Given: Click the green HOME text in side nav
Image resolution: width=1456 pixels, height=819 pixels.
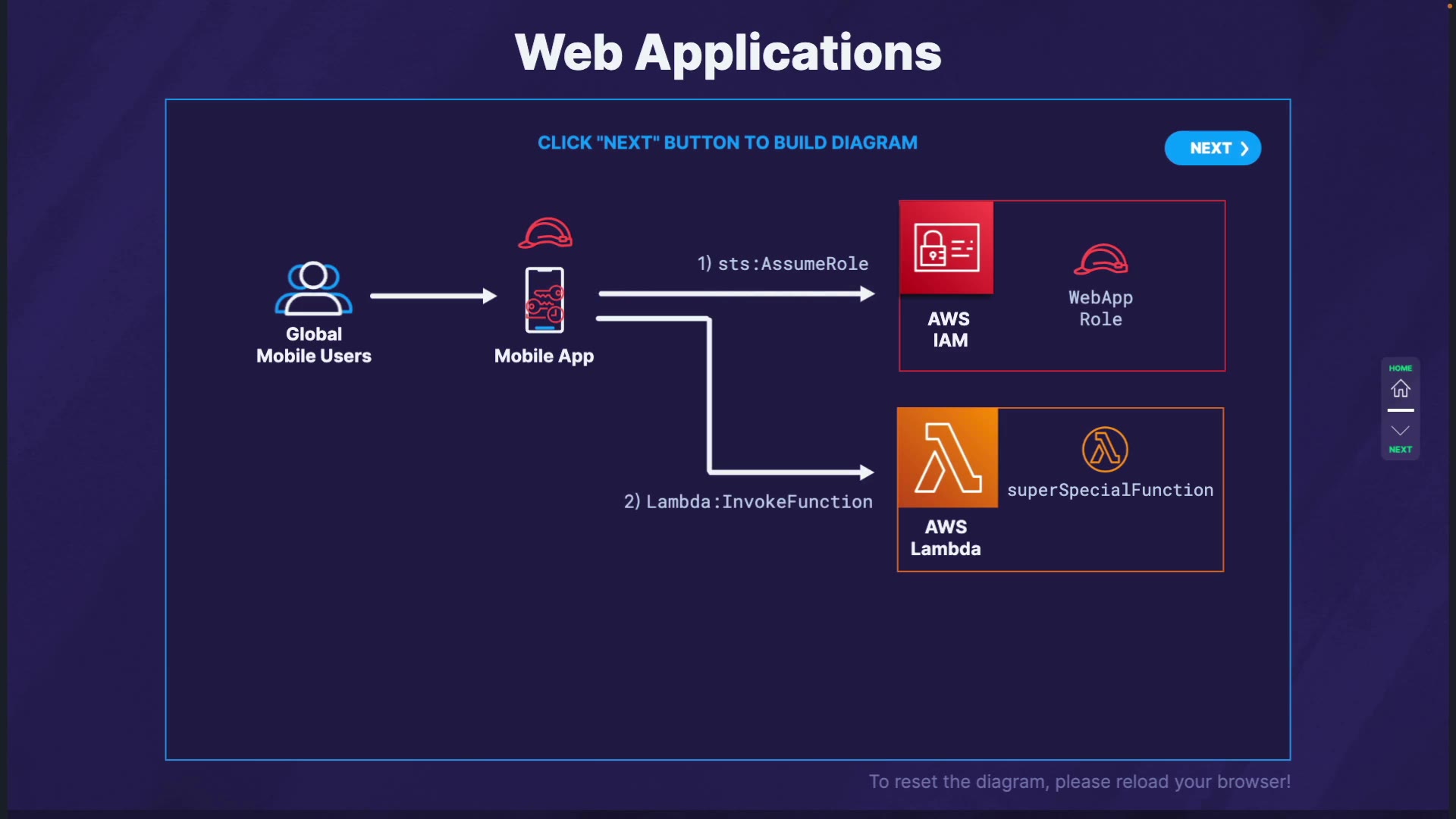Looking at the screenshot, I should click(1400, 369).
